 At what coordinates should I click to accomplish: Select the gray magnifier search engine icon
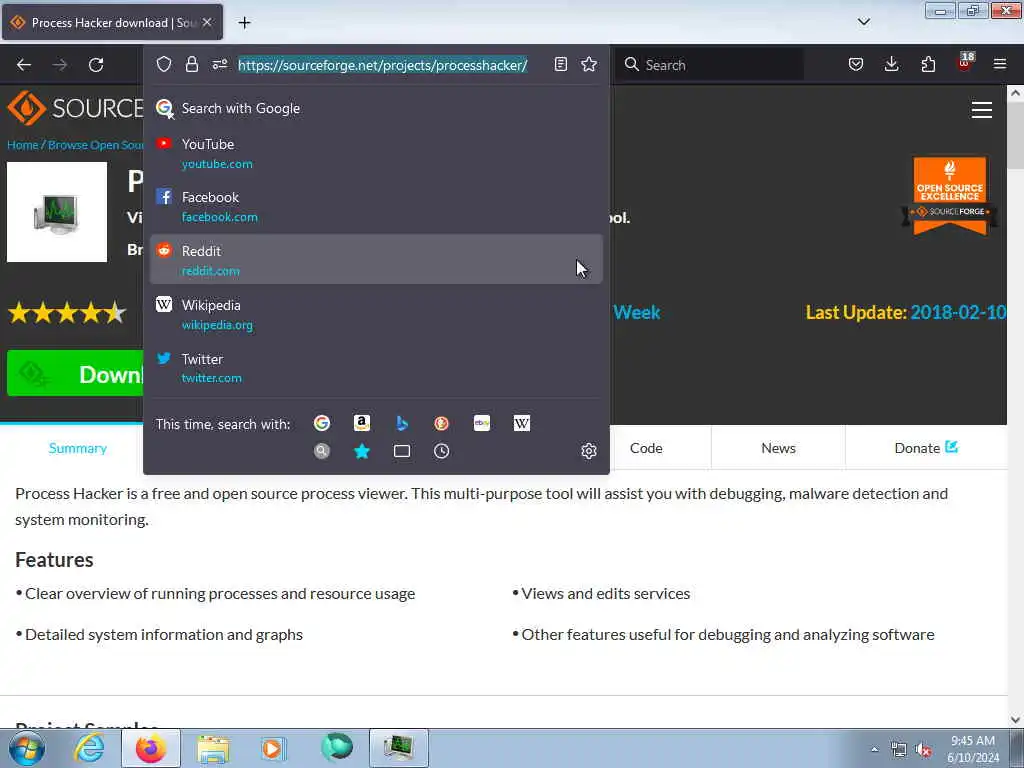point(322,451)
